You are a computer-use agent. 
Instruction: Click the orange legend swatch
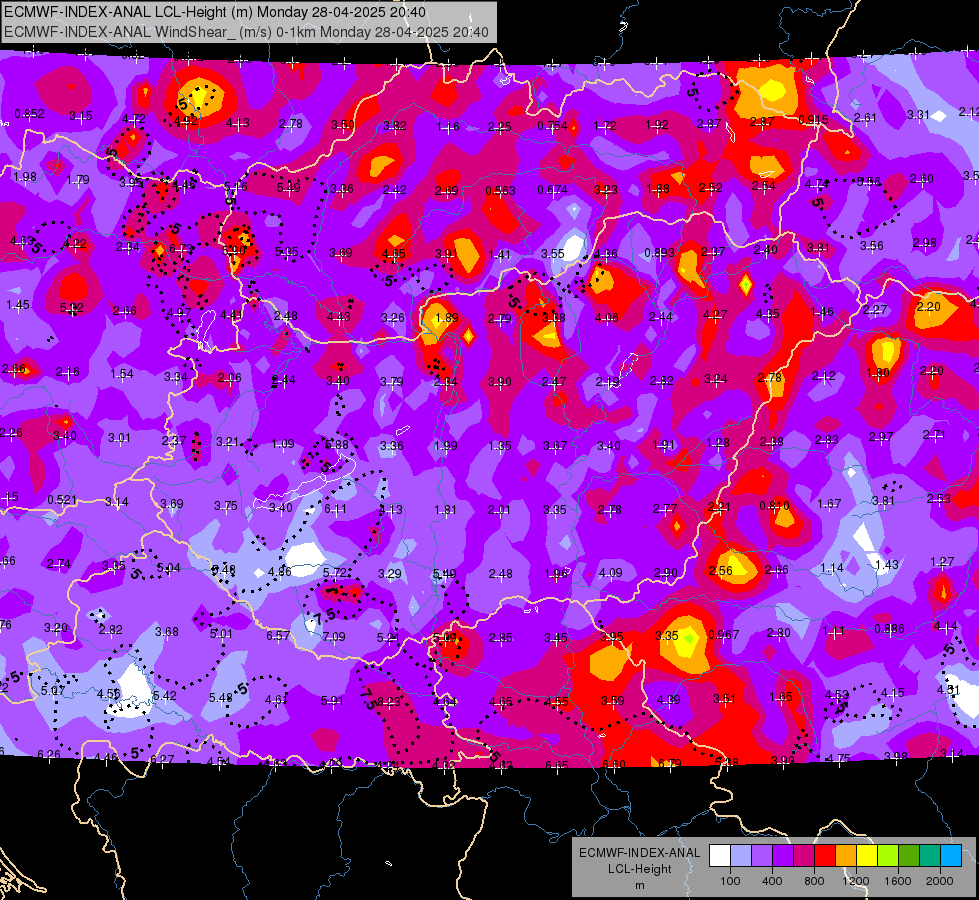tap(846, 856)
